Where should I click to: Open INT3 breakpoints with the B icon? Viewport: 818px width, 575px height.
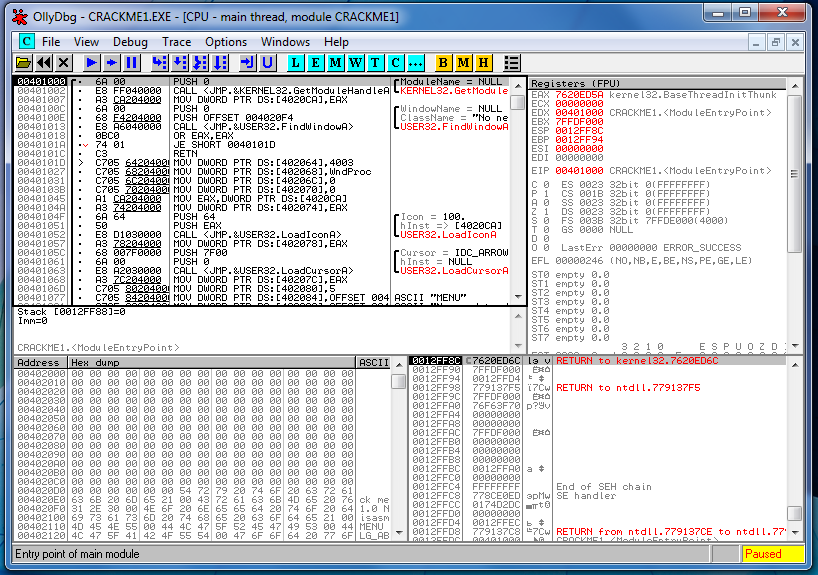pyautogui.click(x=443, y=63)
